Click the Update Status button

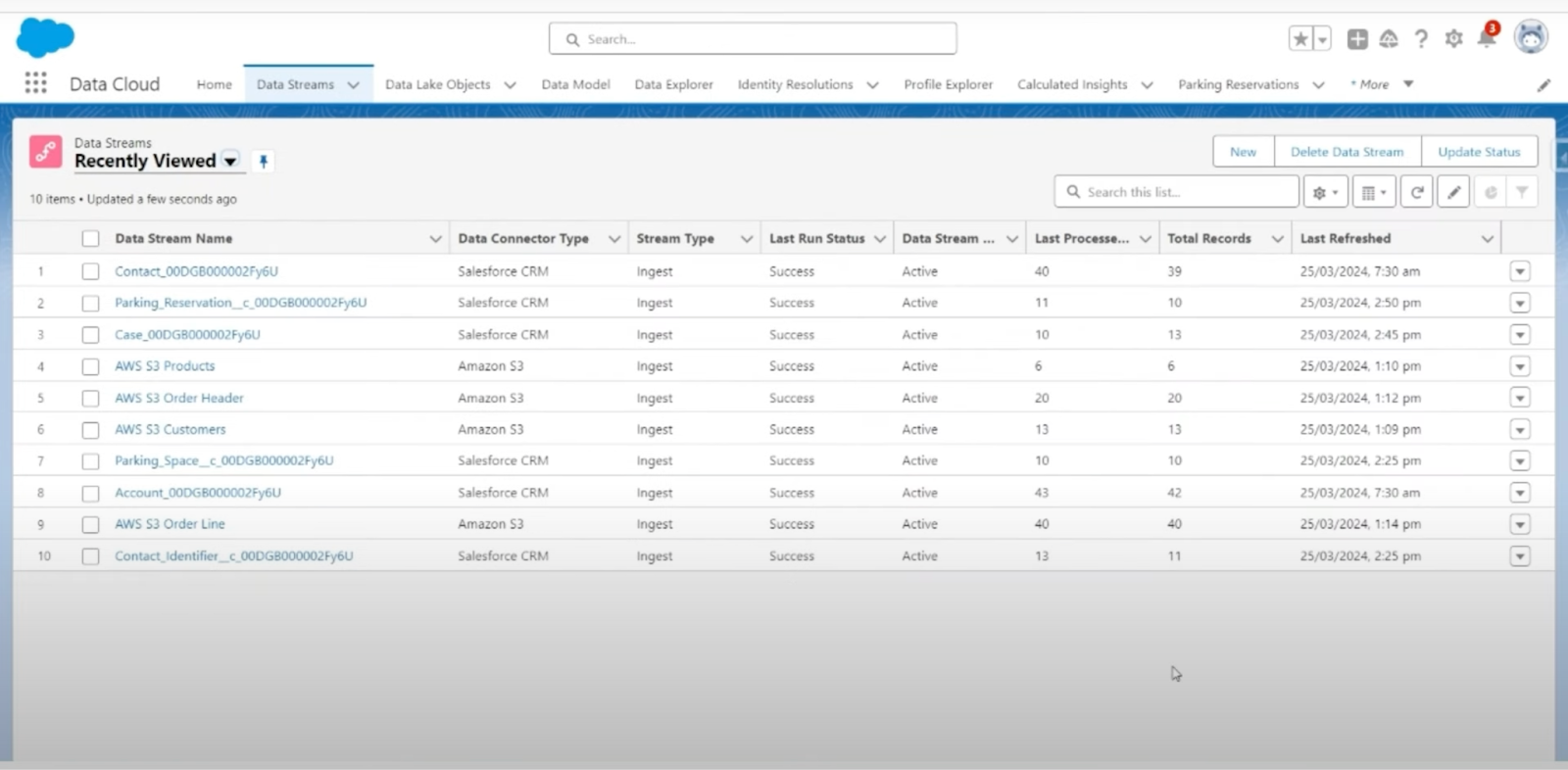click(1479, 152)
